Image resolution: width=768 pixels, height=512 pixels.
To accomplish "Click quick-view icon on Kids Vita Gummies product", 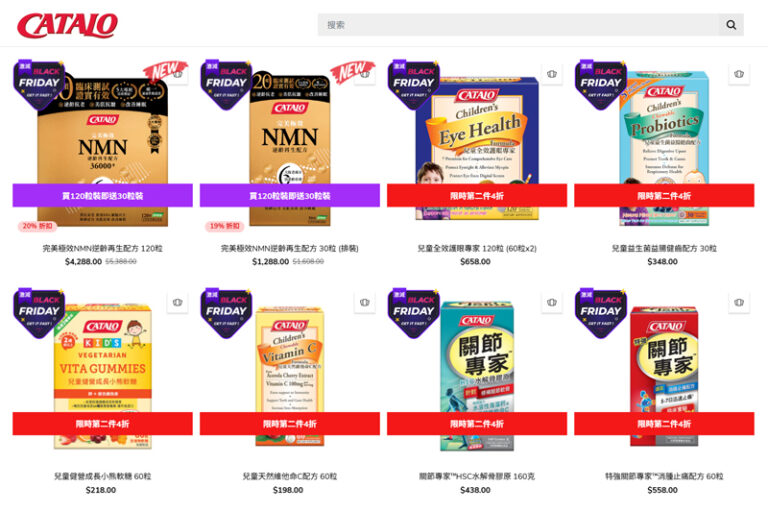I will coord(177,302).
